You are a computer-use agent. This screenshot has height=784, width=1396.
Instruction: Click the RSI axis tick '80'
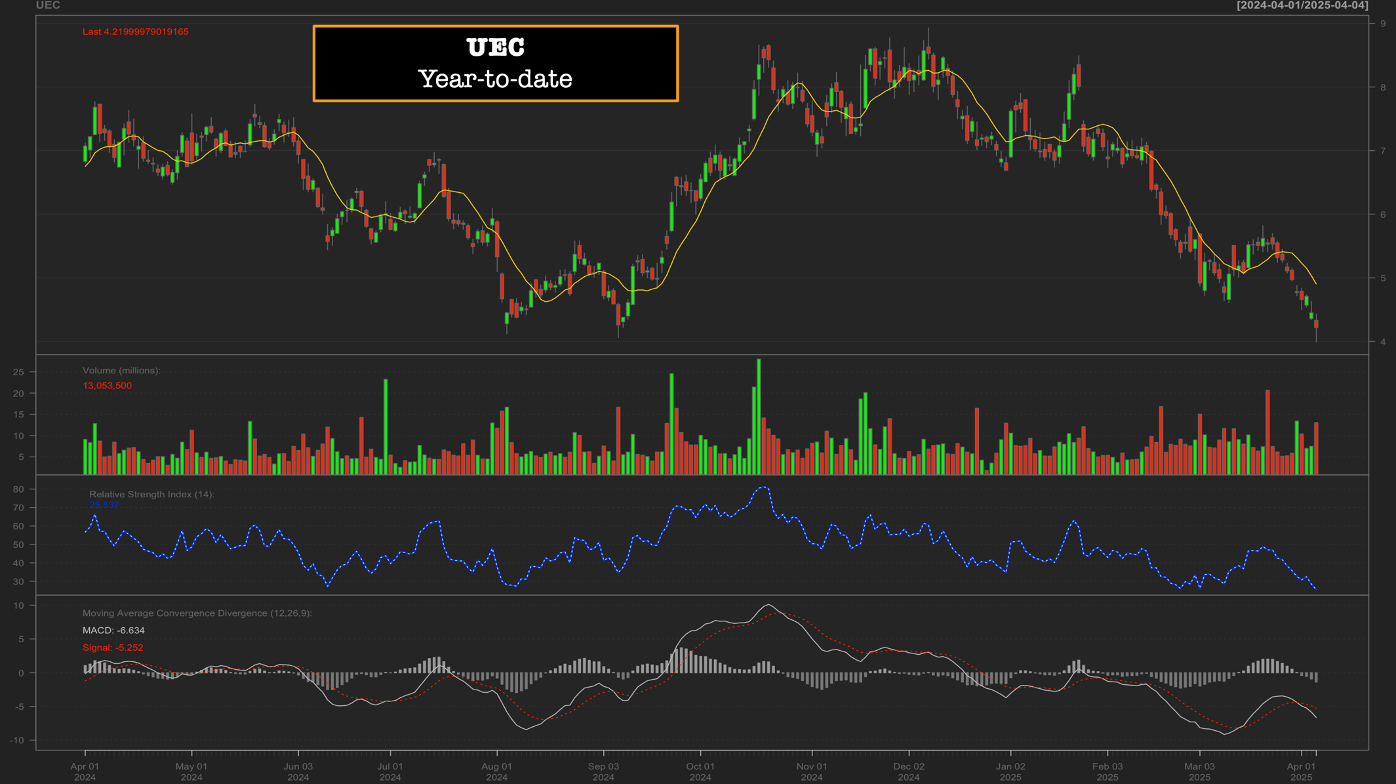pos(18,489)
